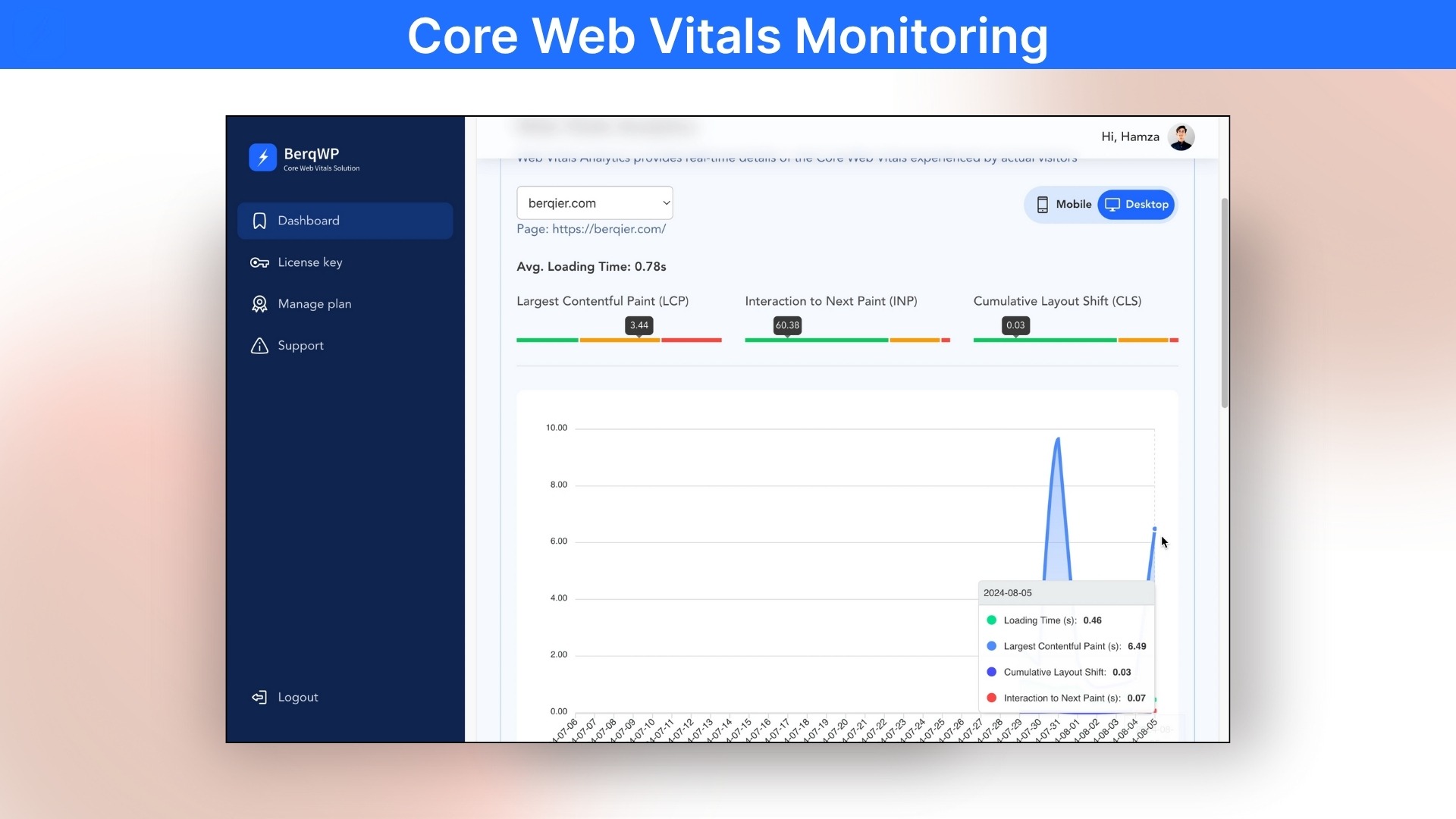The image size is (1456, 819).
Task: Click the LCP 3.44 gauge marker
Action: click(639, 326)
